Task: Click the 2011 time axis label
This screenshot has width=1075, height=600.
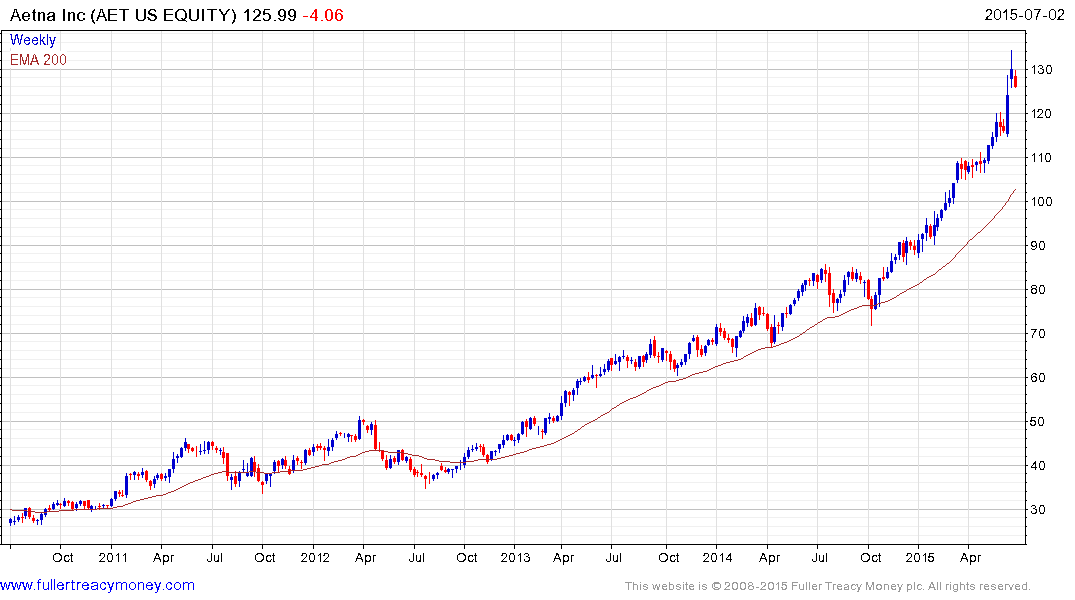Action: 113,557
